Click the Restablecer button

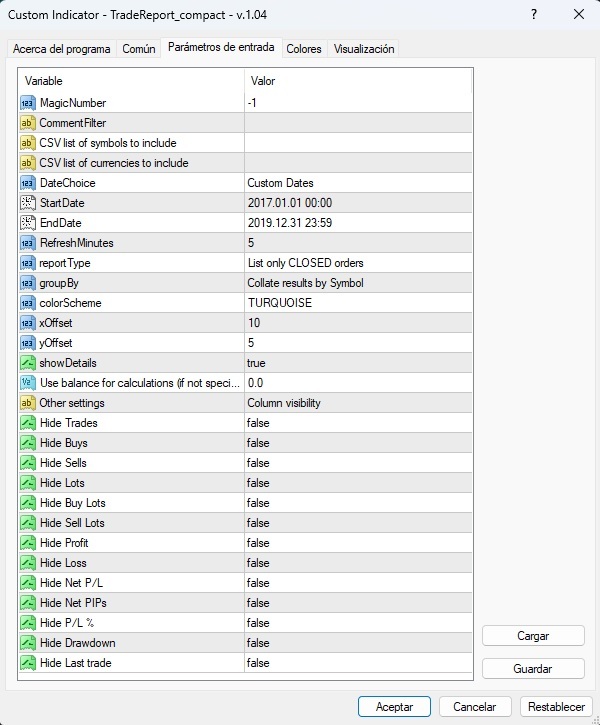tap(556, 707)
